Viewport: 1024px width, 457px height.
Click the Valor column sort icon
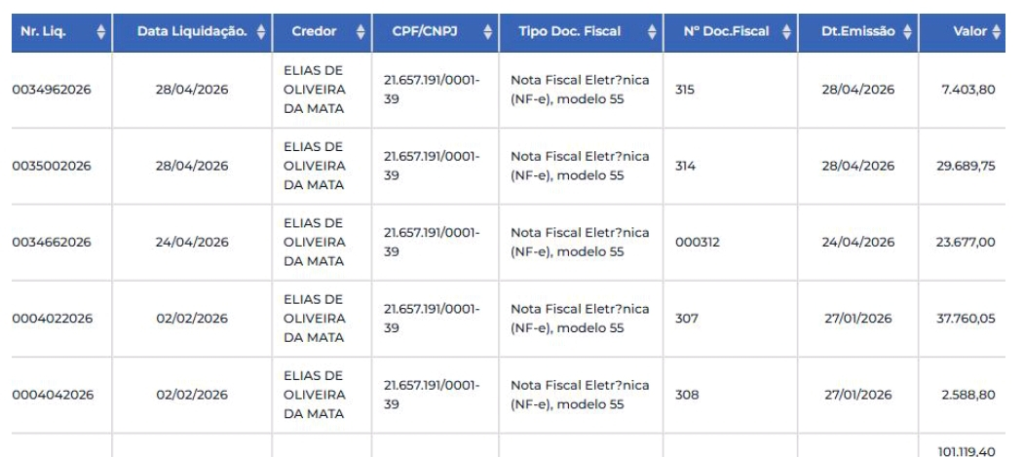[x=996, y=32]
